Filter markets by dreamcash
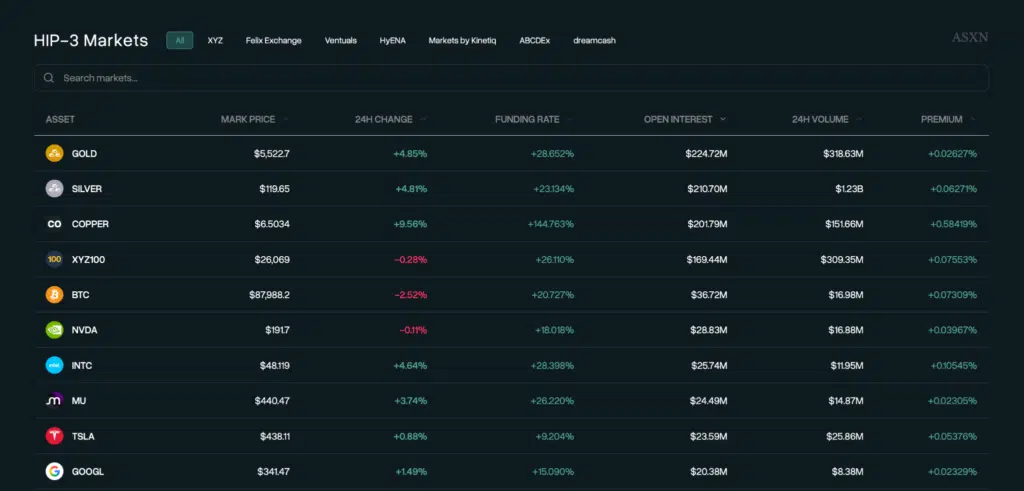The image size is (1024, 491). pyautogui.click(x=594, y=41)
